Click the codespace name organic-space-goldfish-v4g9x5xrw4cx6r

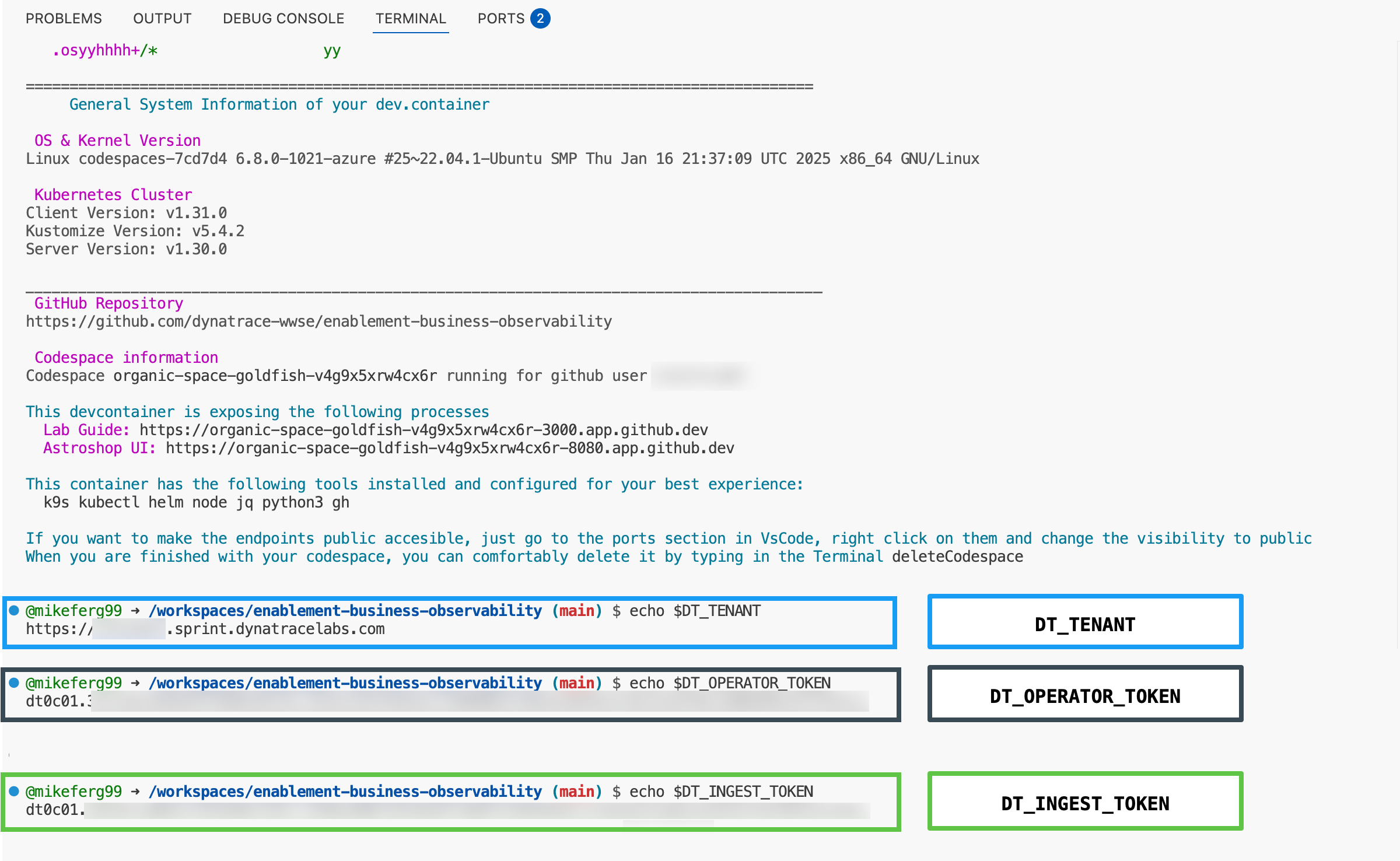(275, 376)
